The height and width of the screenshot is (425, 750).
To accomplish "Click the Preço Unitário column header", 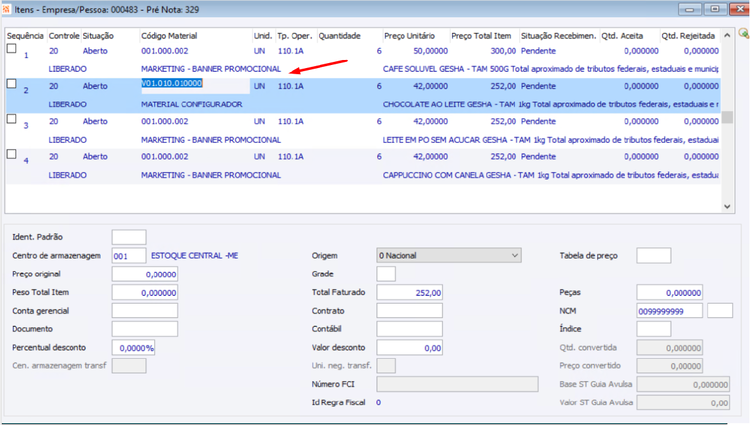I will 409,36.
